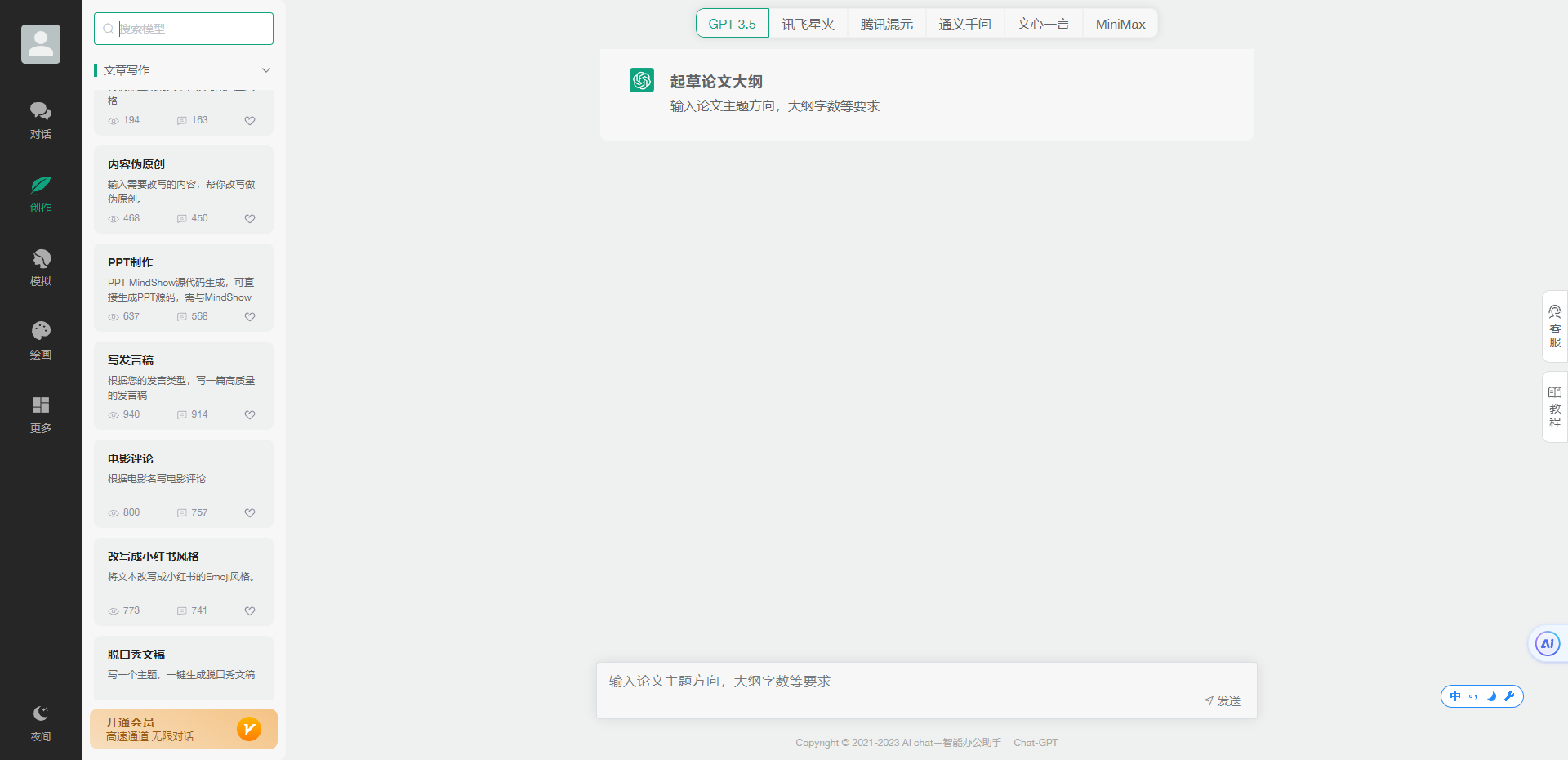Viewport: 1568px width, 760px height.
Task: Favorite the card with 194 views
Action: (250, 121)
